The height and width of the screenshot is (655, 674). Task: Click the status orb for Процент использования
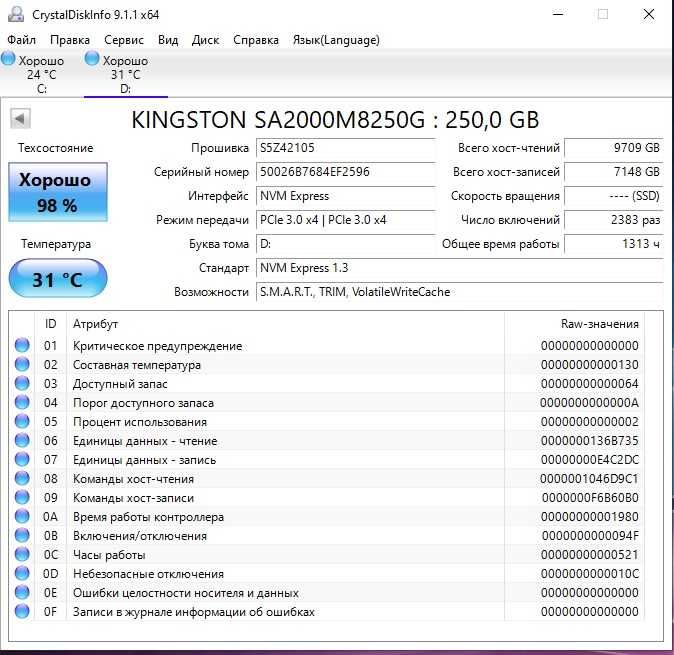coord(22,422)
